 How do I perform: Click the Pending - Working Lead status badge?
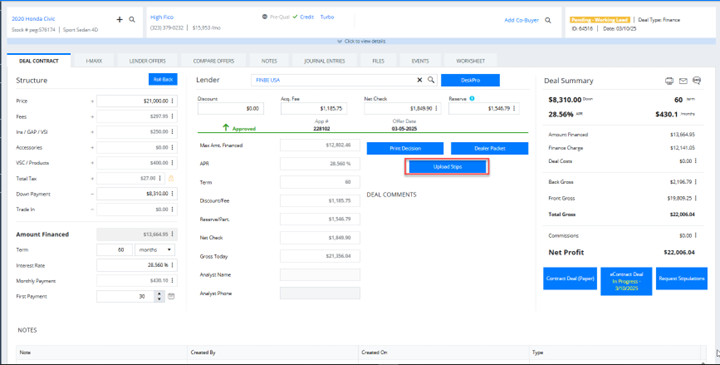(x=599, y=20)
